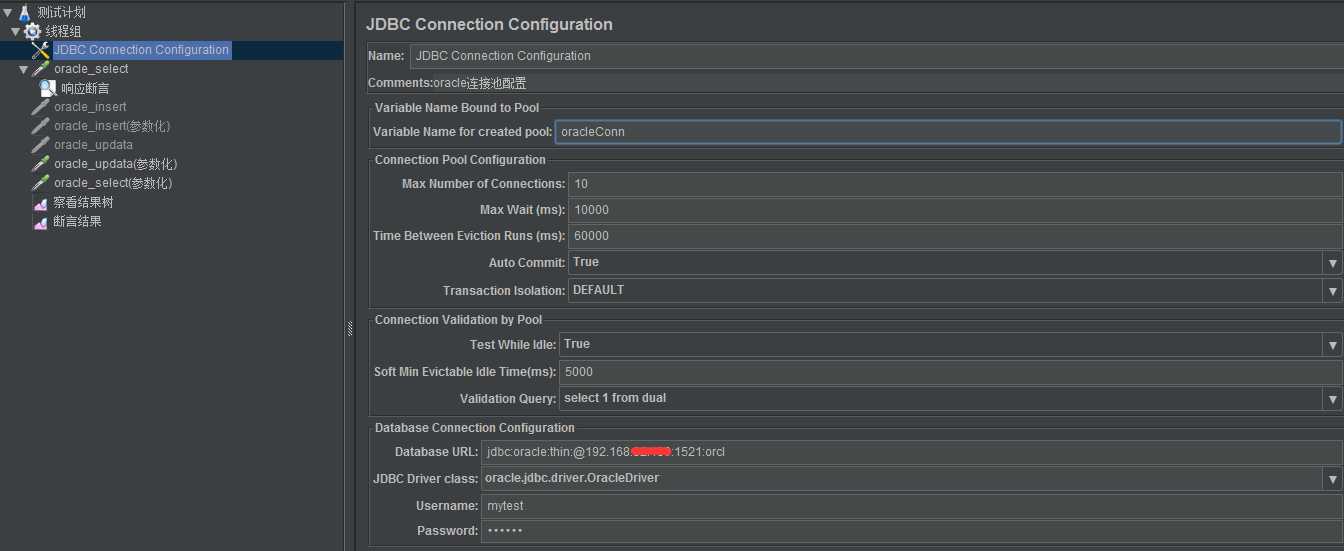Viewport: 1344px width, 551px height.
Task: Click the 察看结果树 listener icon
Action: point(40,203)
